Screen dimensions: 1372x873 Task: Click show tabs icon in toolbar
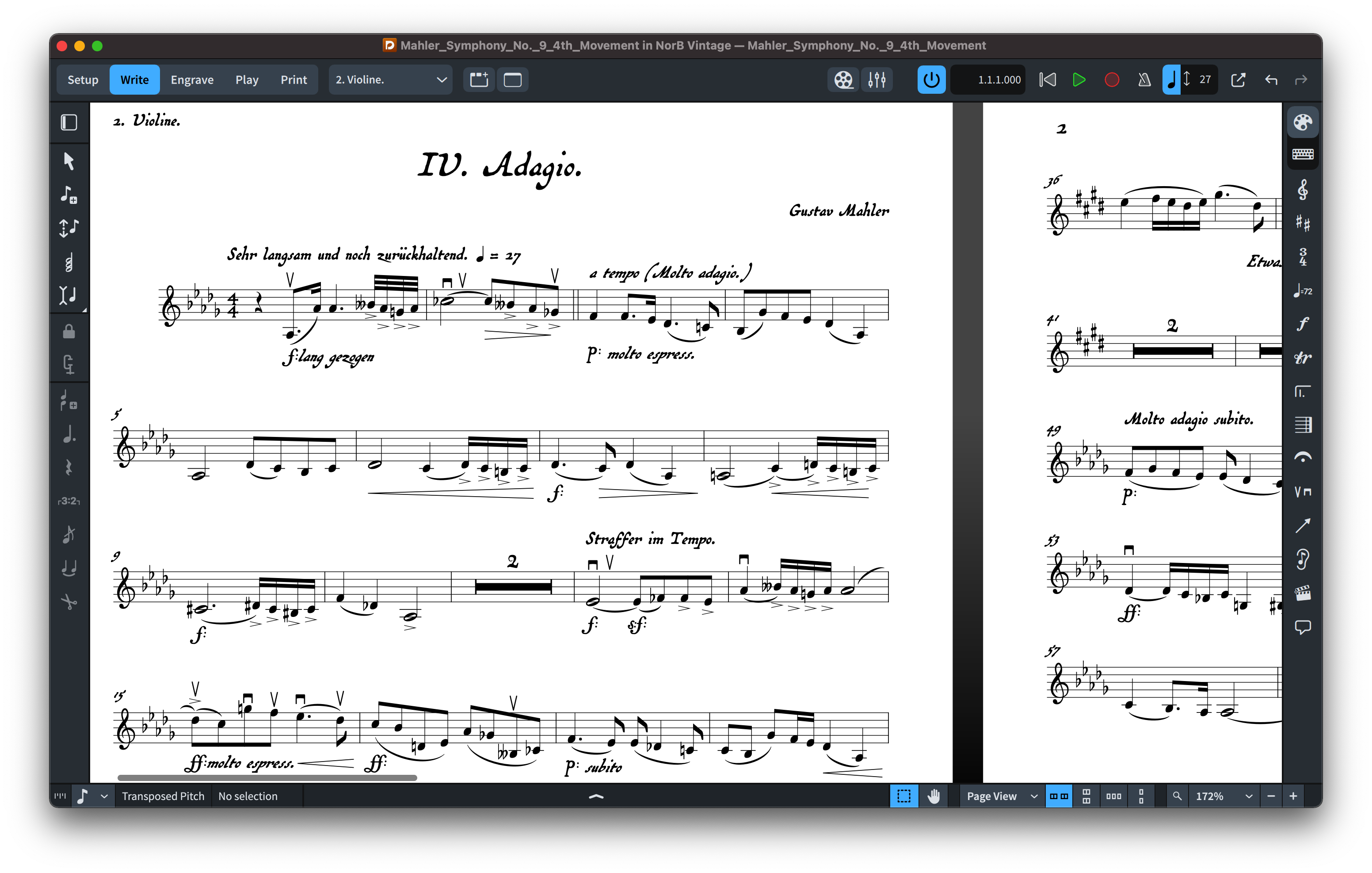(x=479, y=80)
